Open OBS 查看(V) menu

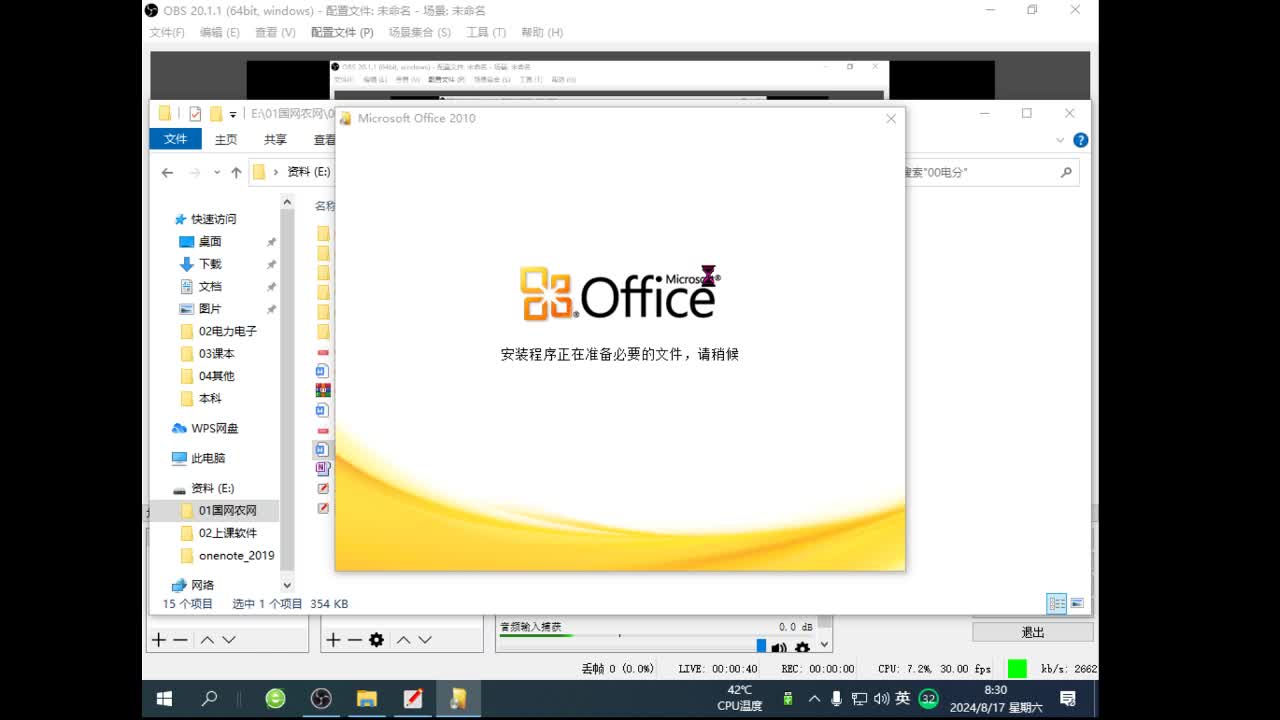pos(275,32)
